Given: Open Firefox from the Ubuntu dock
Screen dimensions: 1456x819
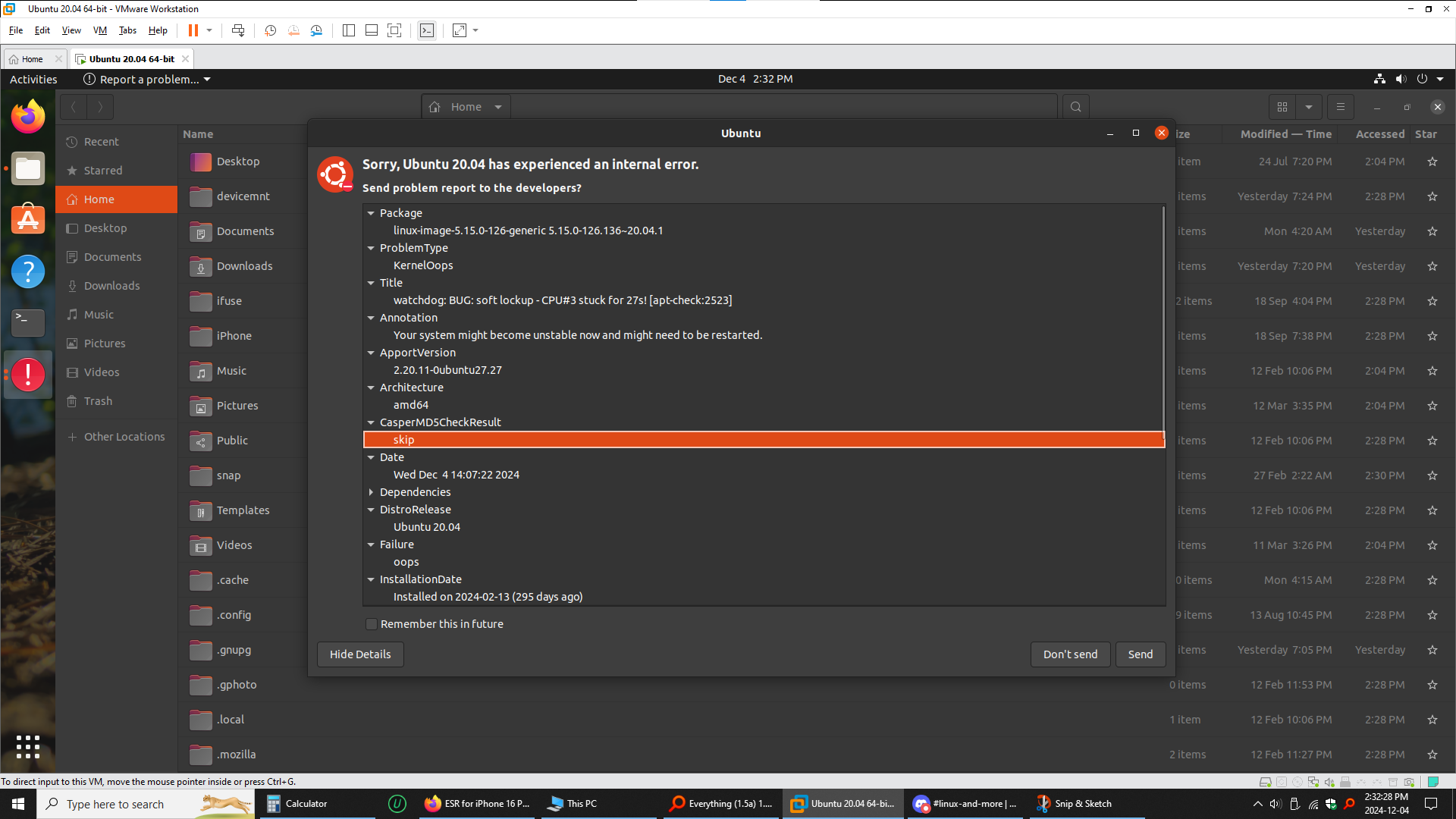Looking at the screenshot, I should (28, 116).
